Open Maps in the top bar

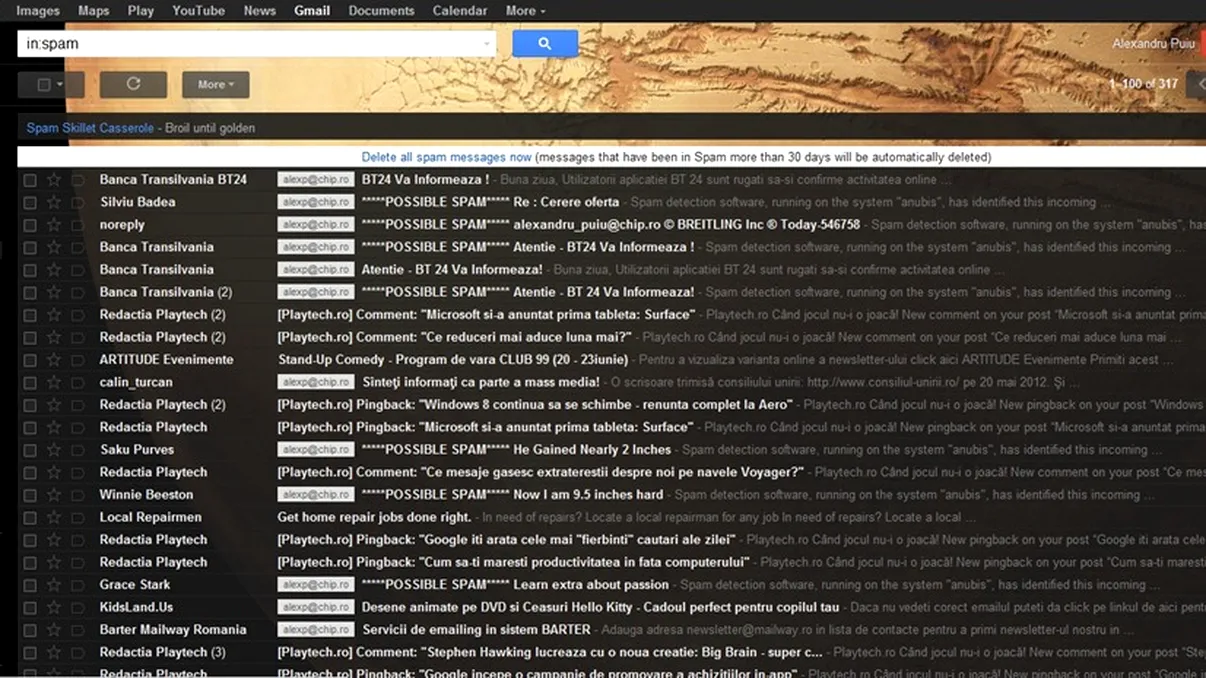(x=94, y=11)
